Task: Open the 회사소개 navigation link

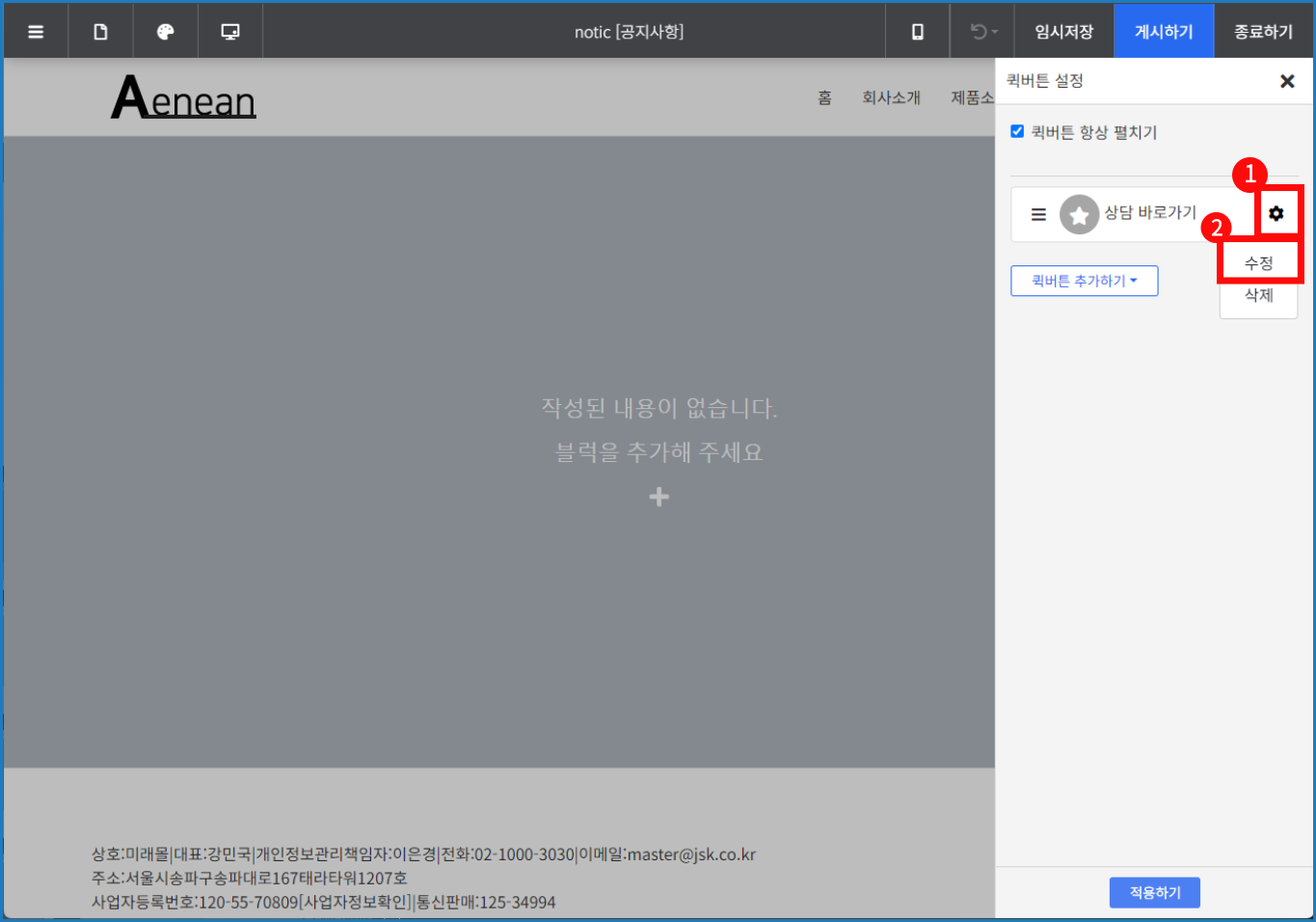Action: [891, 97]
